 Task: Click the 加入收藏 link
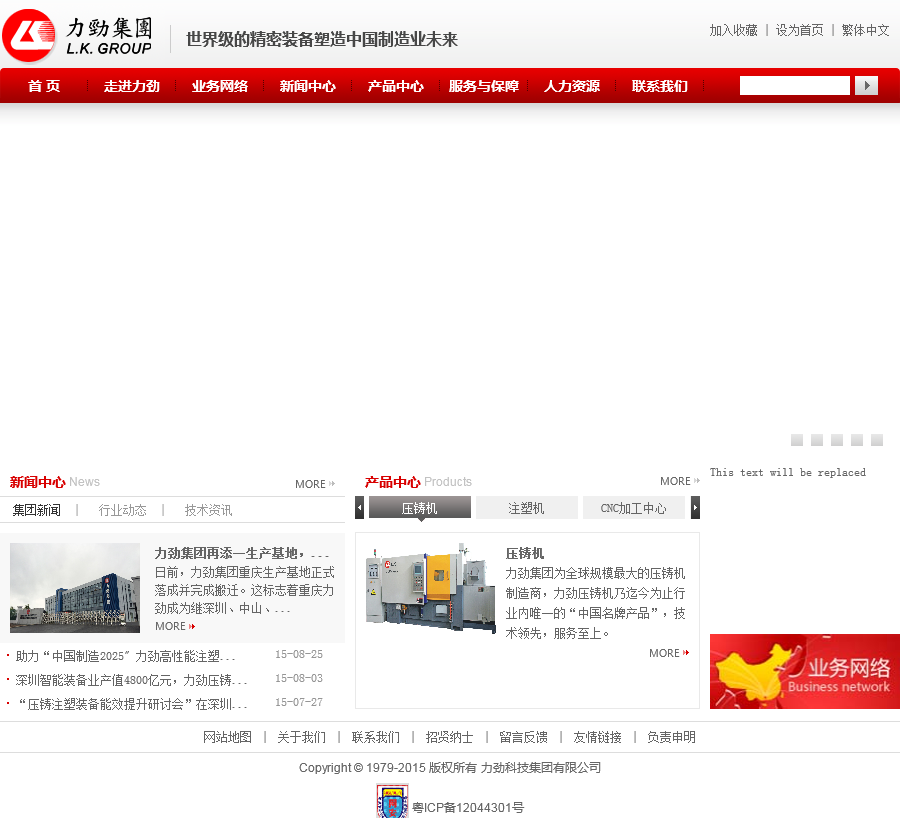[734, 30]
